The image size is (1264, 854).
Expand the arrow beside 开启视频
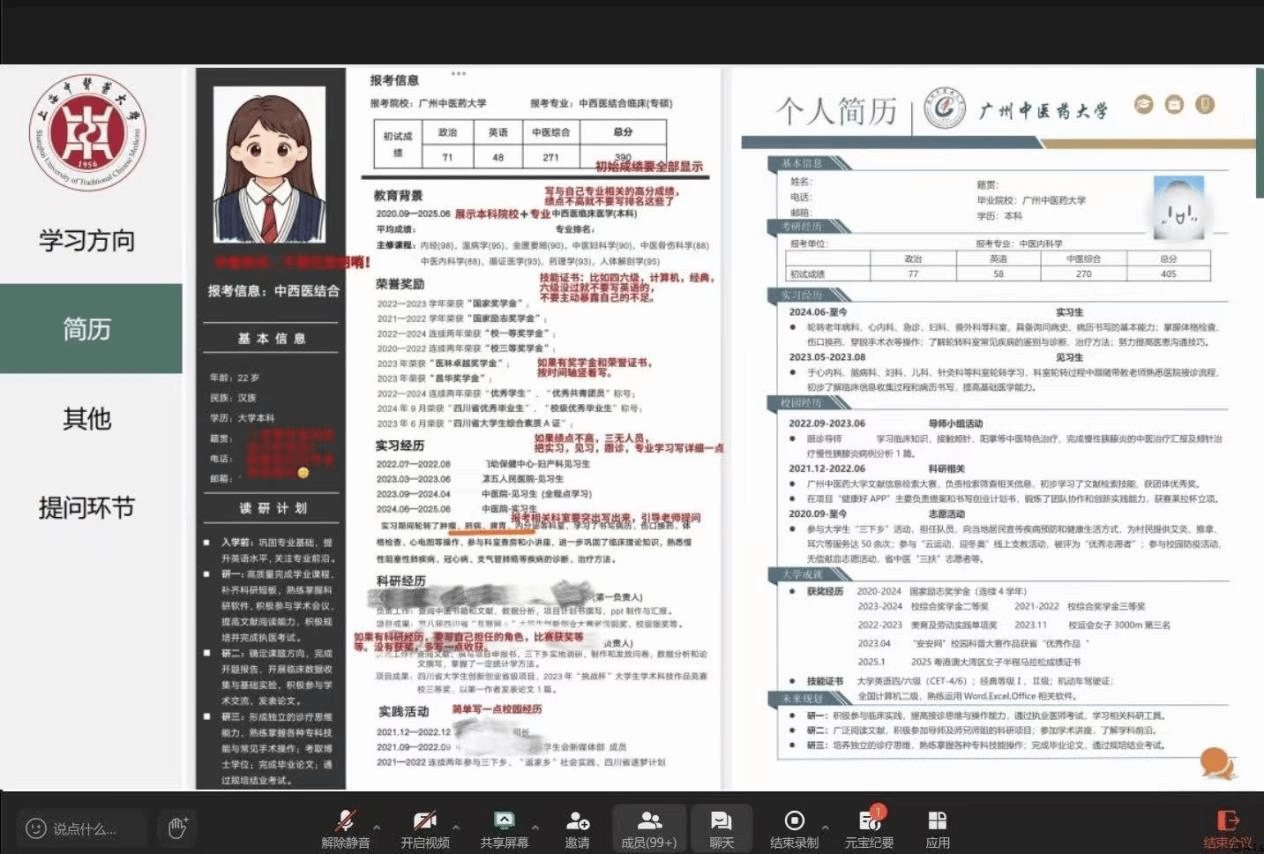click(456, 827)
